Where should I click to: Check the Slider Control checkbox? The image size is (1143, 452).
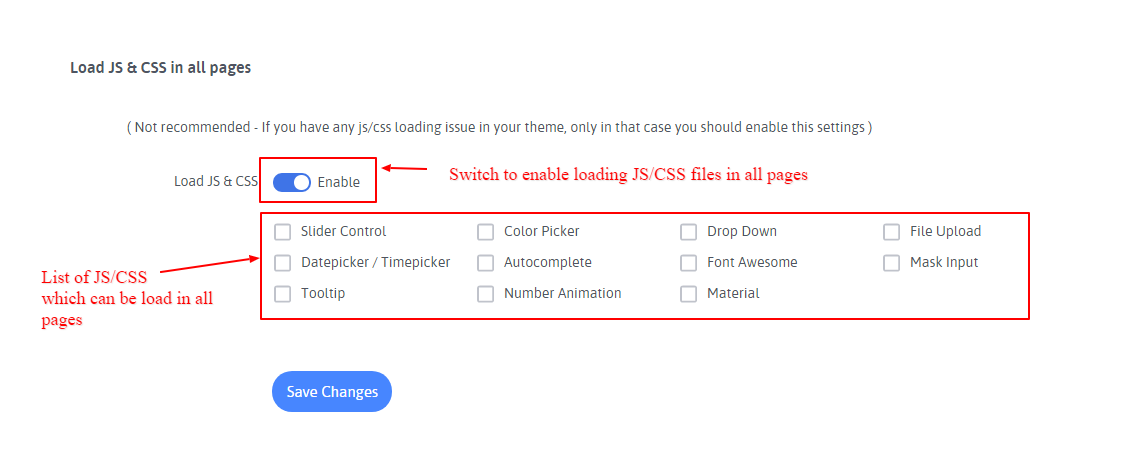click(283, 232)
